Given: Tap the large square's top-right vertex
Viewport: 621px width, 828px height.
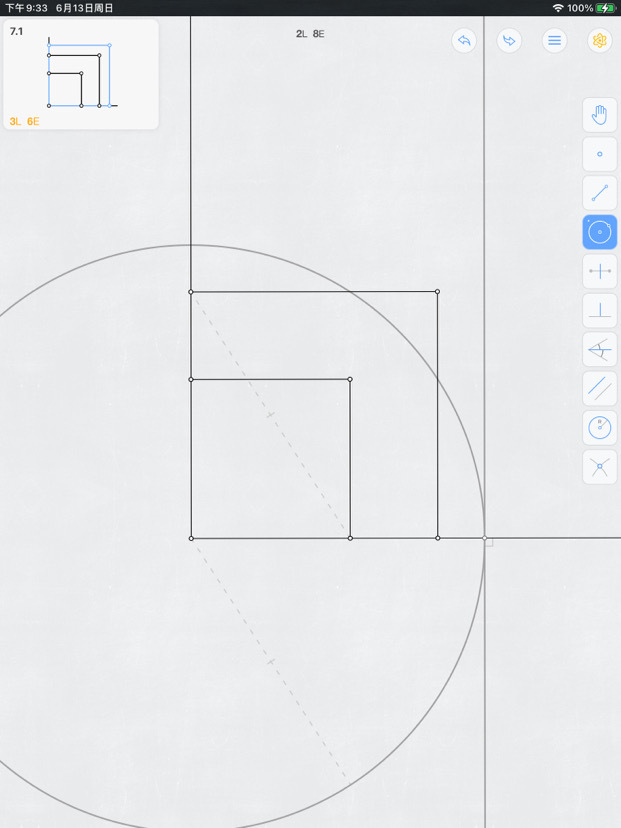Looking at the screenshot, I should click(x=437, y=291).
